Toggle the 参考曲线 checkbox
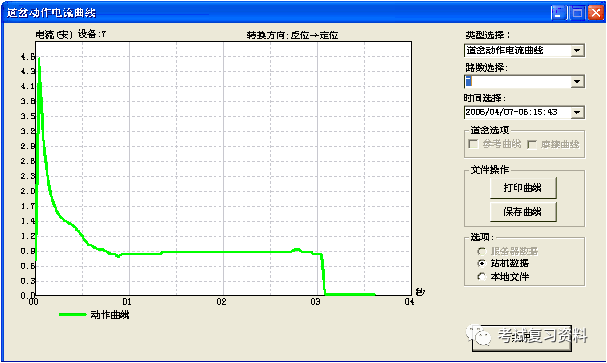 coord(473,144)
